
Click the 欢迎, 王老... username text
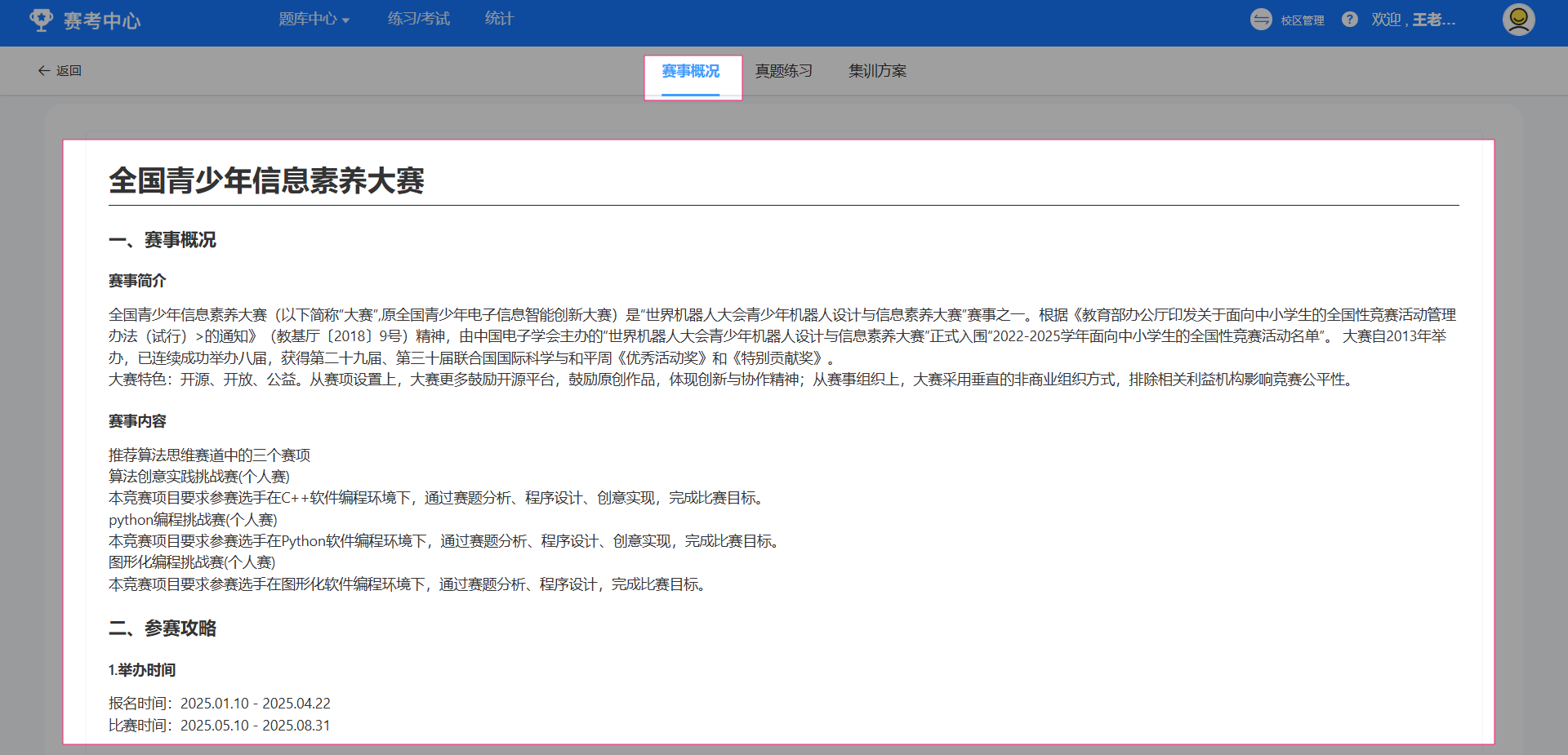[1413, 20]
